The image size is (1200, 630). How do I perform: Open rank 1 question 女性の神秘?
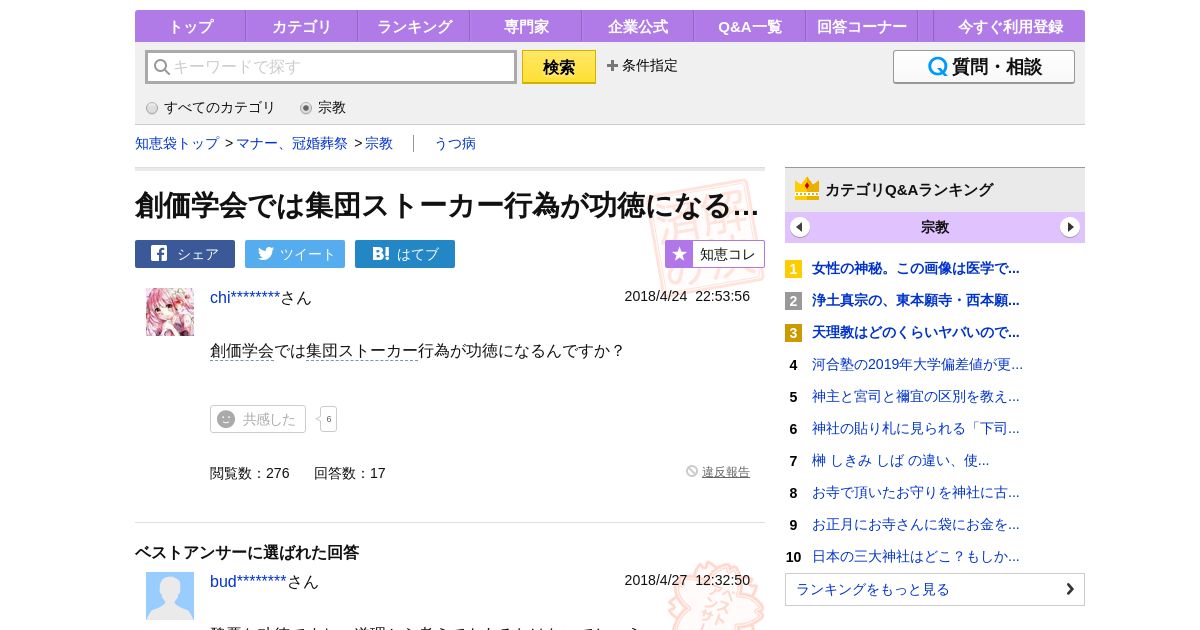click(x=916, y=268)
